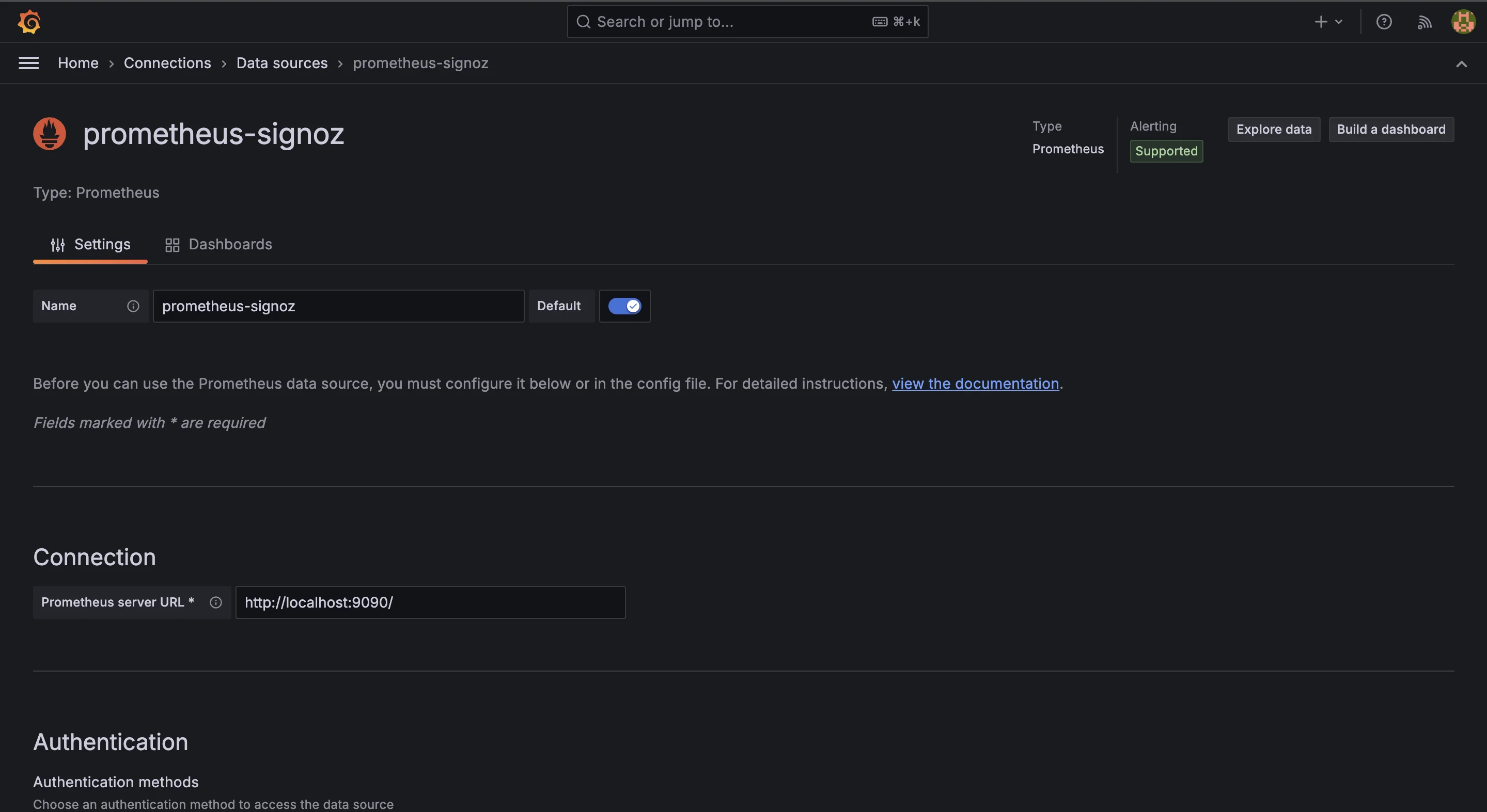Click the Prometheus server URL label
Screen dimensions: 1487x812
click(117, 602)
